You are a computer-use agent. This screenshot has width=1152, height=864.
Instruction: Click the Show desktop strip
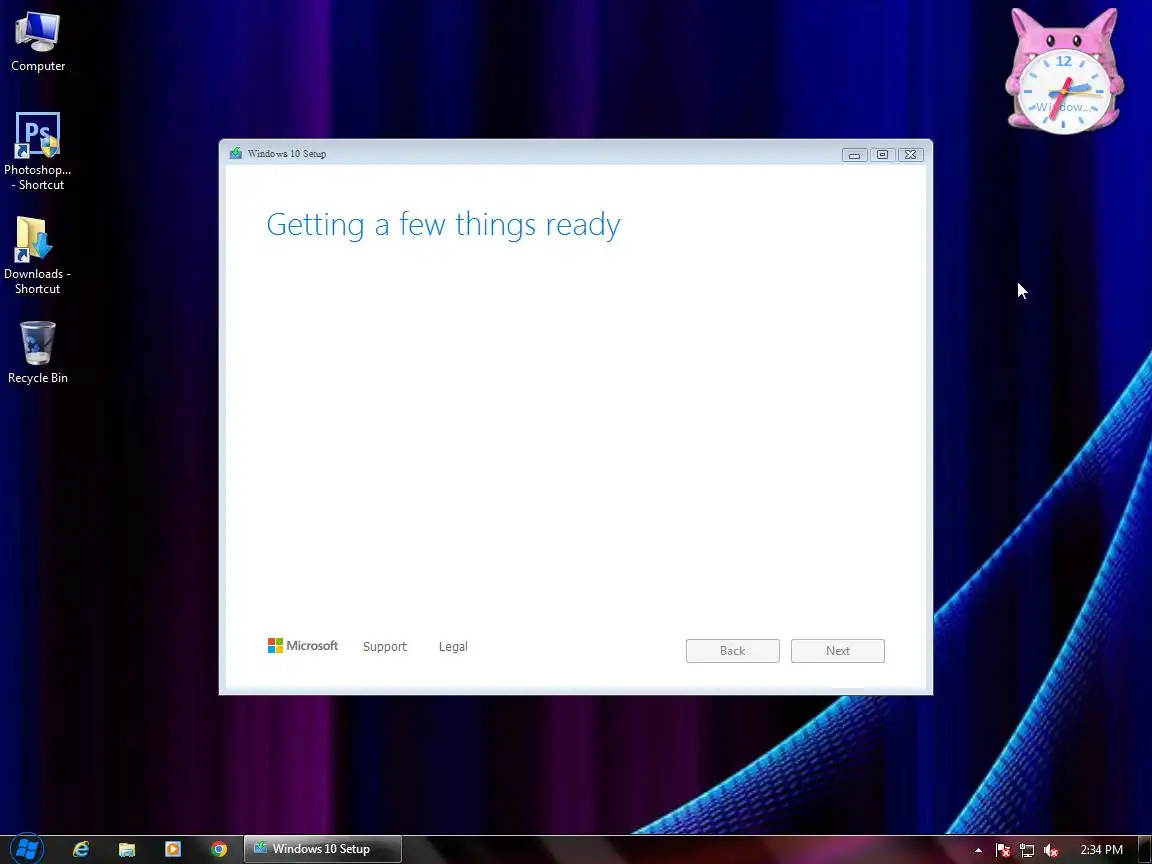[1145, 850]
